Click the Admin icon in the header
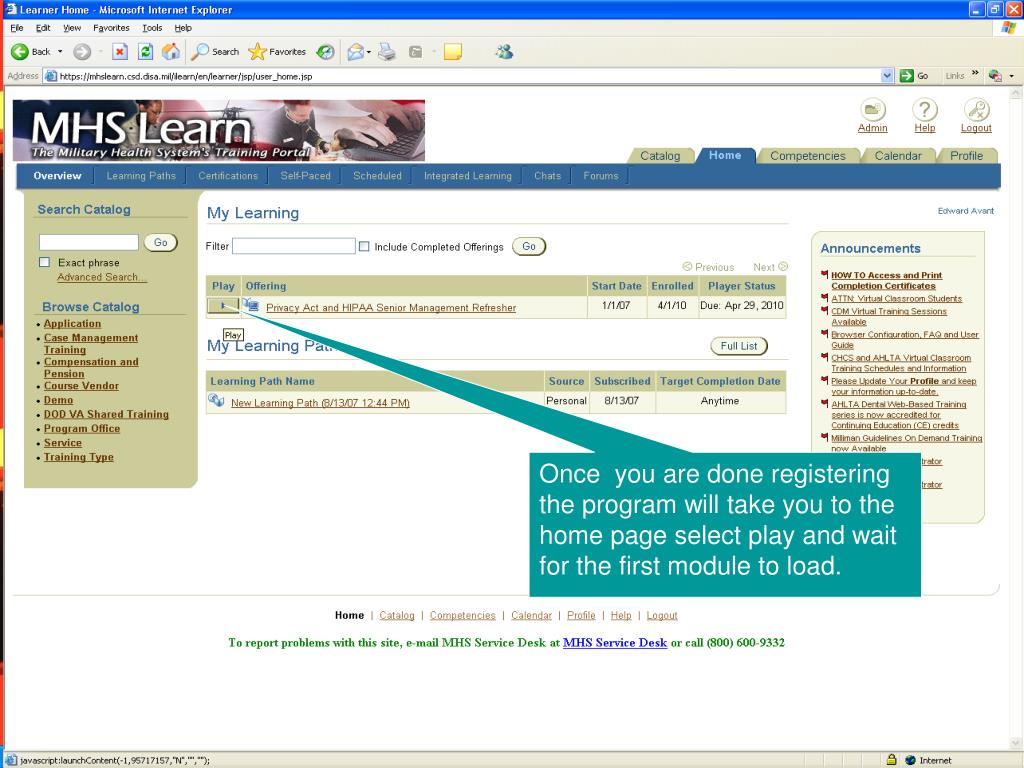Viewport: 1024px width, 768px height. point(873,110)
